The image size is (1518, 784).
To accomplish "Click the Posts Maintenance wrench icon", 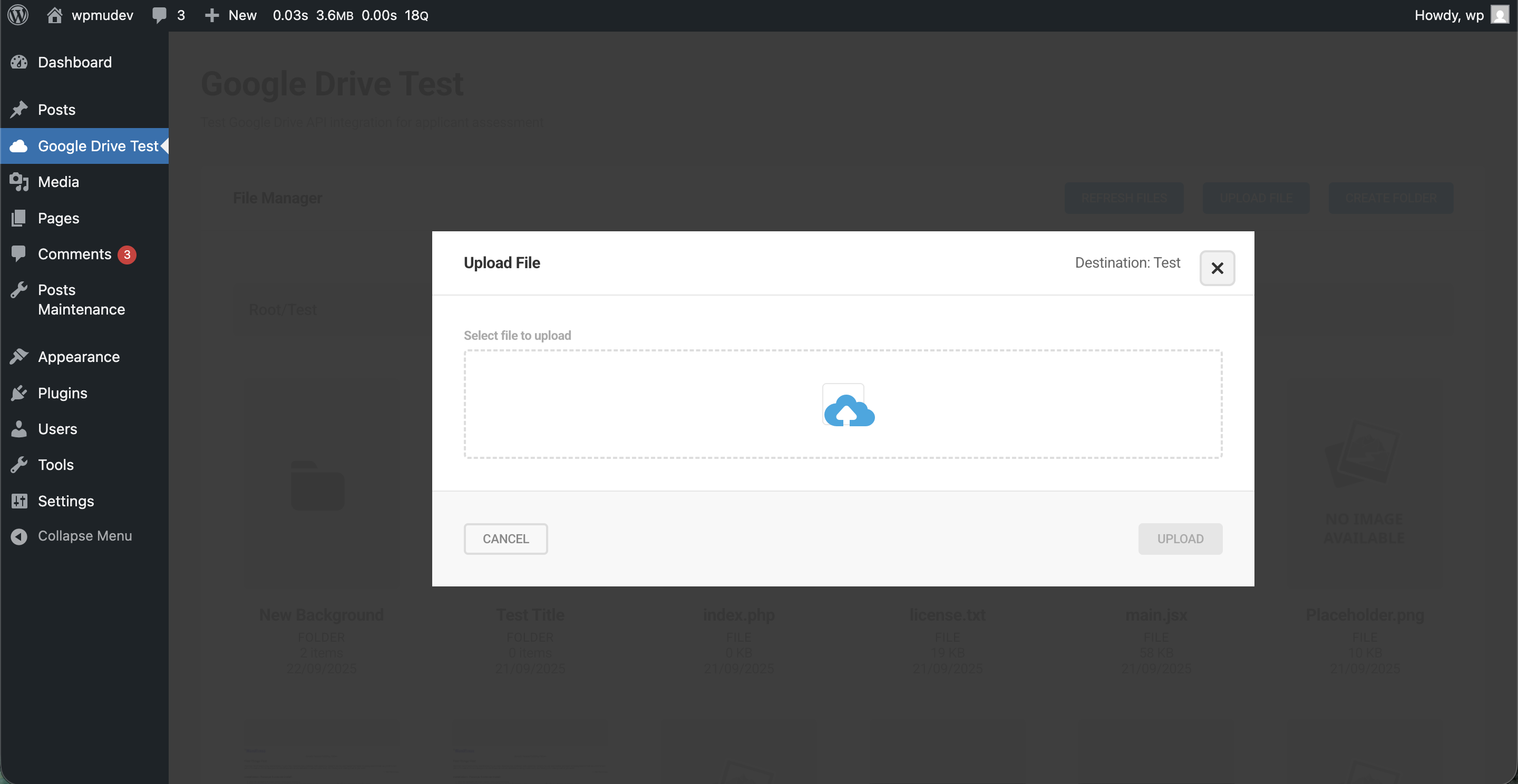I will click(x=19, y=290).
